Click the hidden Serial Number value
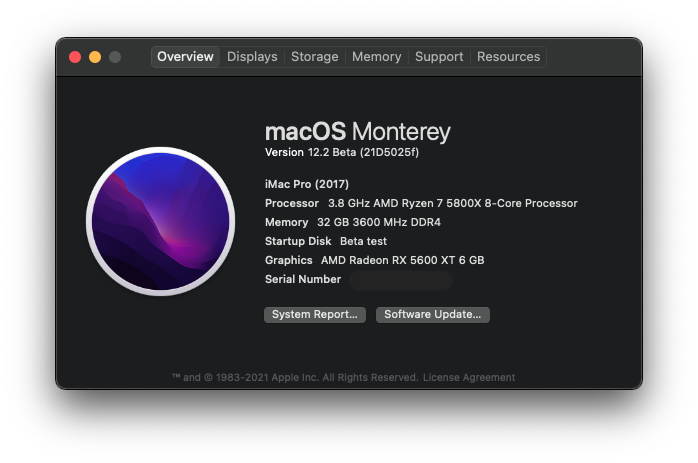698x463 pixels. [400, 280]
